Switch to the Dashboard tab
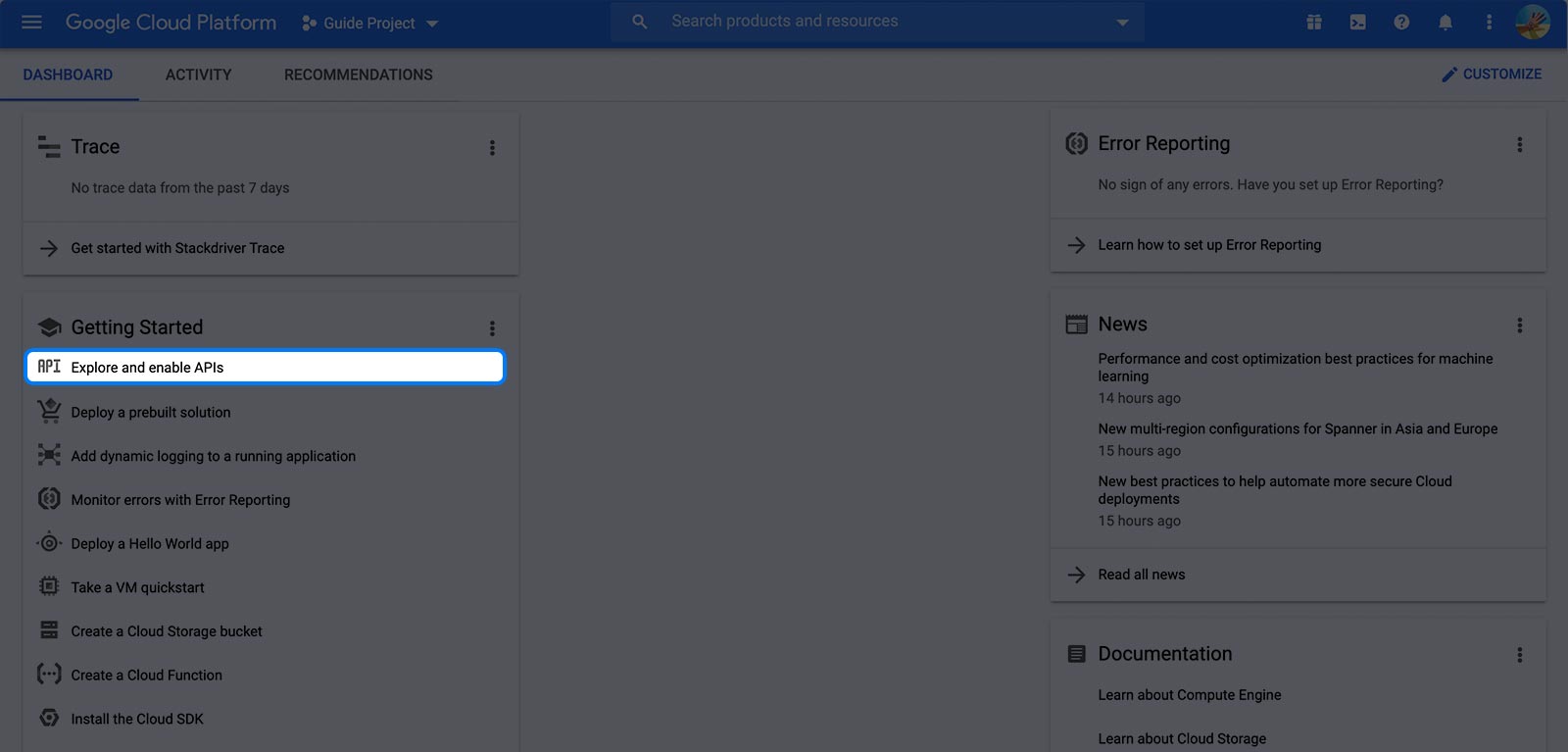The width and height of the screenshot is (1568, 752). (68, 75)
